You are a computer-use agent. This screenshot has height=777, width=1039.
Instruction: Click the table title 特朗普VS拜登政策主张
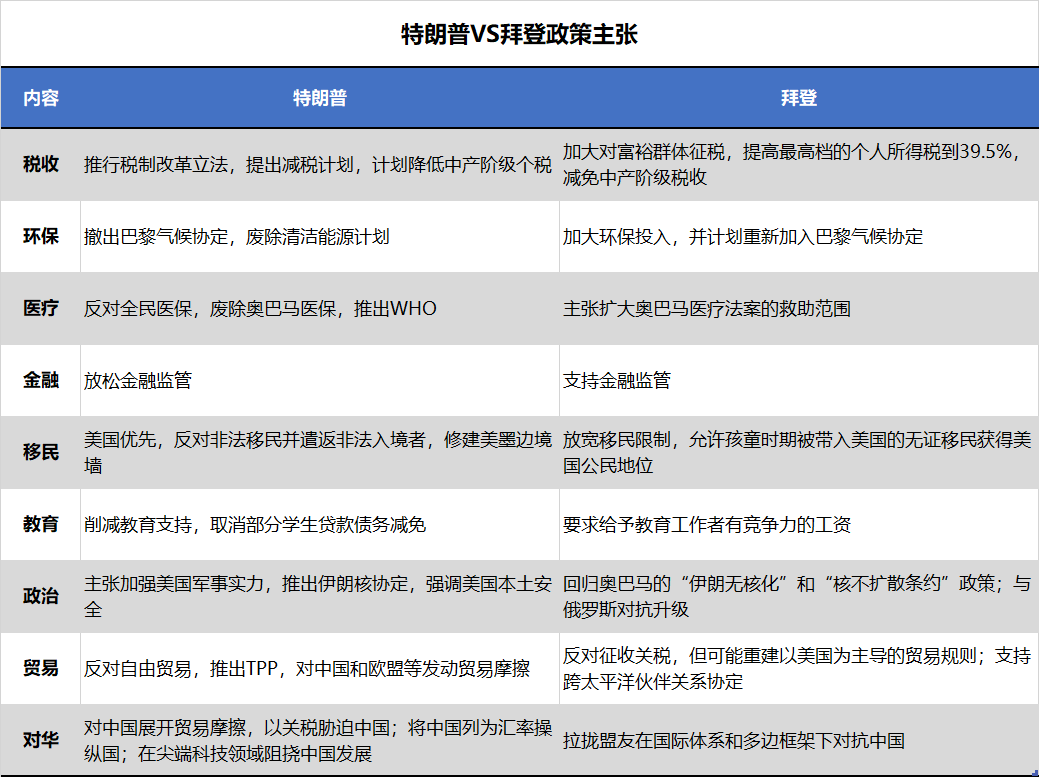tap(519, 35)
